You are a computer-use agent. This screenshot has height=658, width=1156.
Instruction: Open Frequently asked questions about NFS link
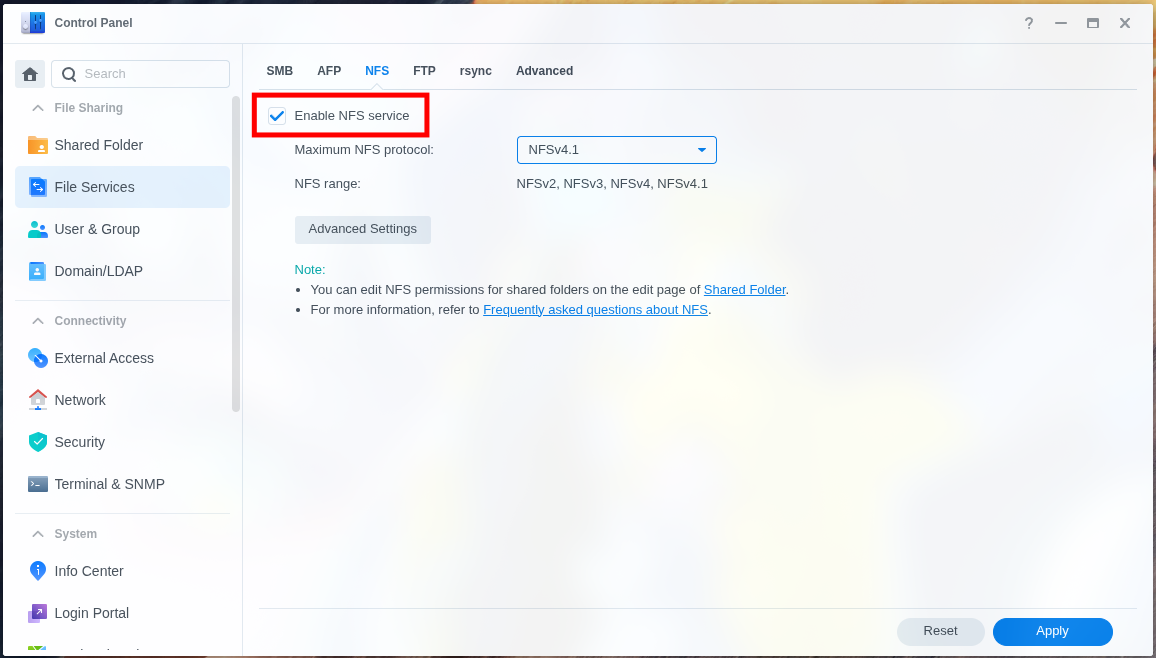[x=595, y=309]
